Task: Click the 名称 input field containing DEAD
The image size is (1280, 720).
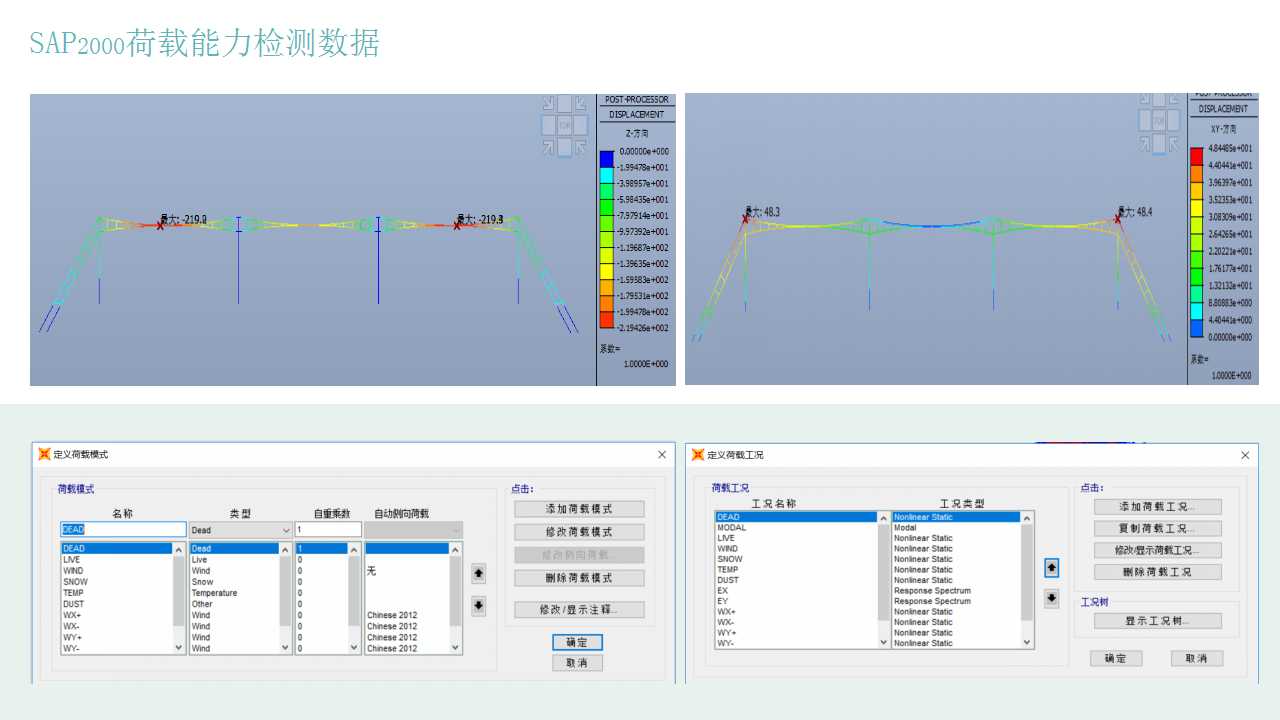Action: [x=123, y=530]
